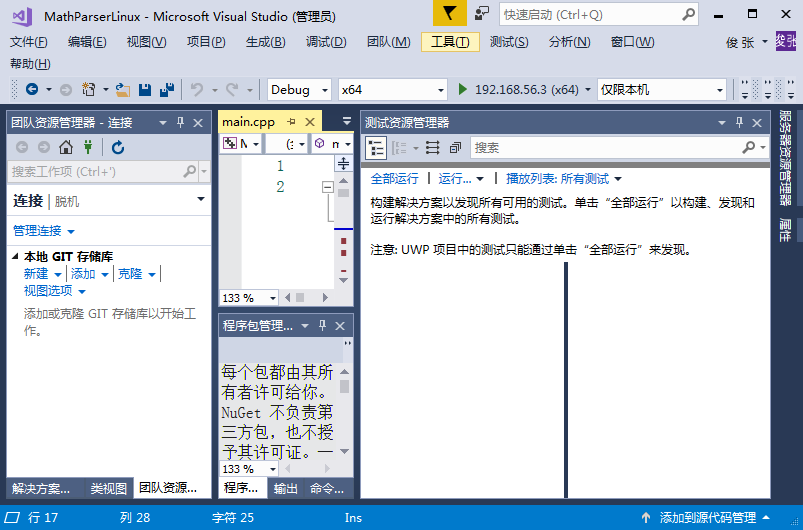Open the 工具(T) menu
This screenshot has height=530, width=803.
click(x=450, y=42)
